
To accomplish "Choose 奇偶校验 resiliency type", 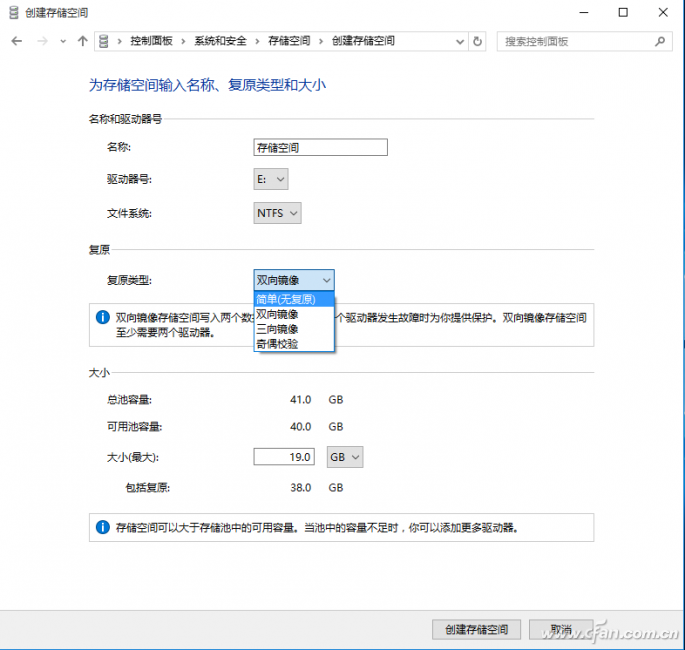I will (x=294, y=344).
